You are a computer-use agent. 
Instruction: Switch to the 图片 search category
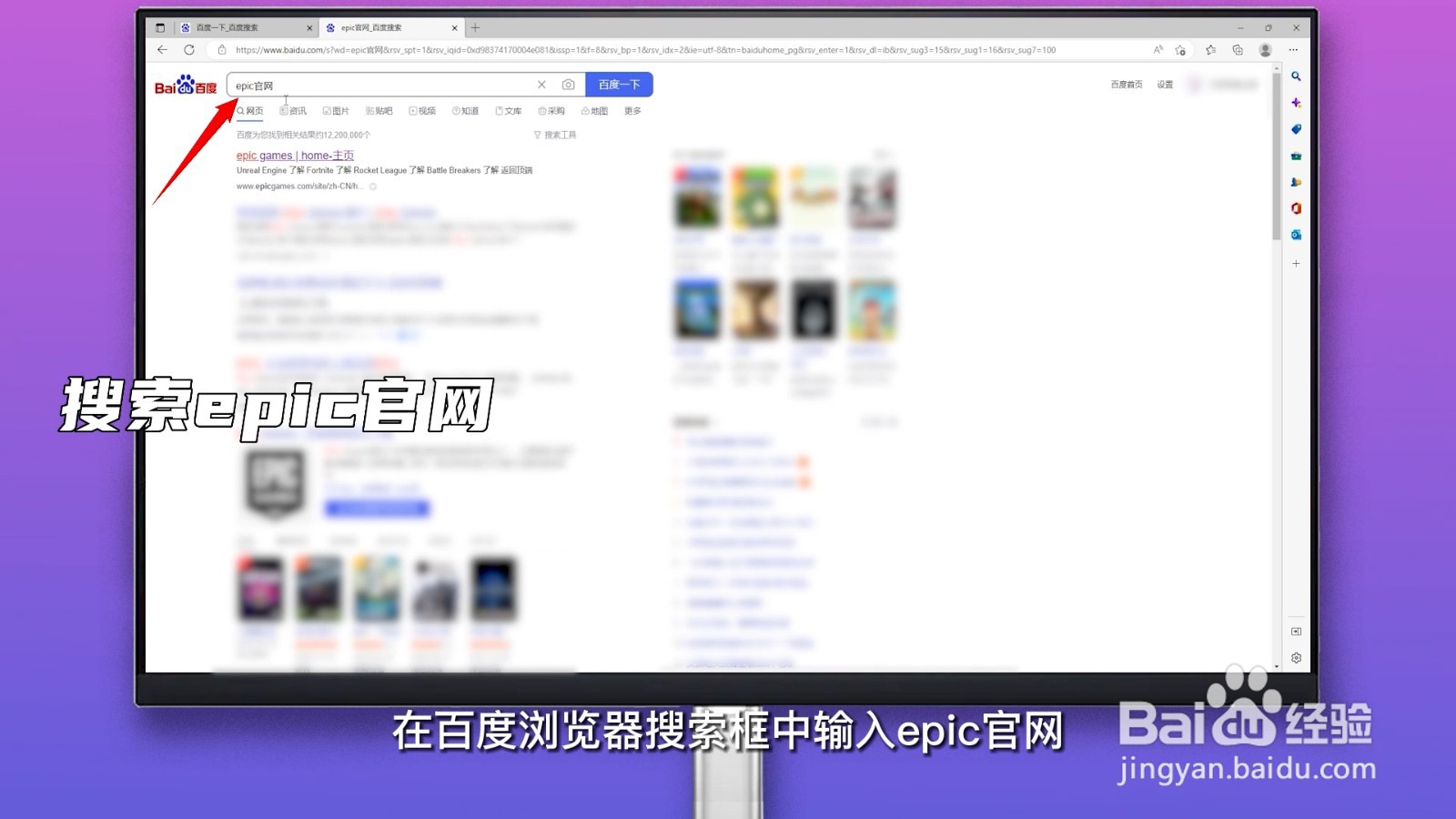(x=336, y=111)
